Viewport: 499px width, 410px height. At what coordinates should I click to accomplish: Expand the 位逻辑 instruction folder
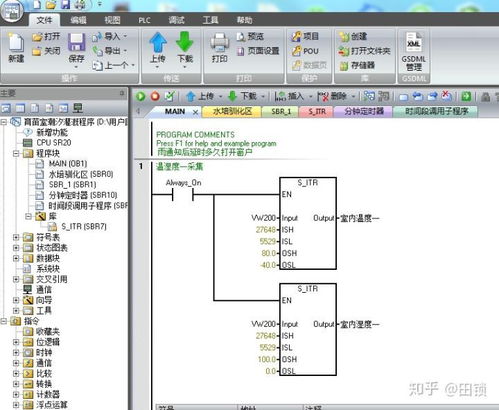[16, 342]
